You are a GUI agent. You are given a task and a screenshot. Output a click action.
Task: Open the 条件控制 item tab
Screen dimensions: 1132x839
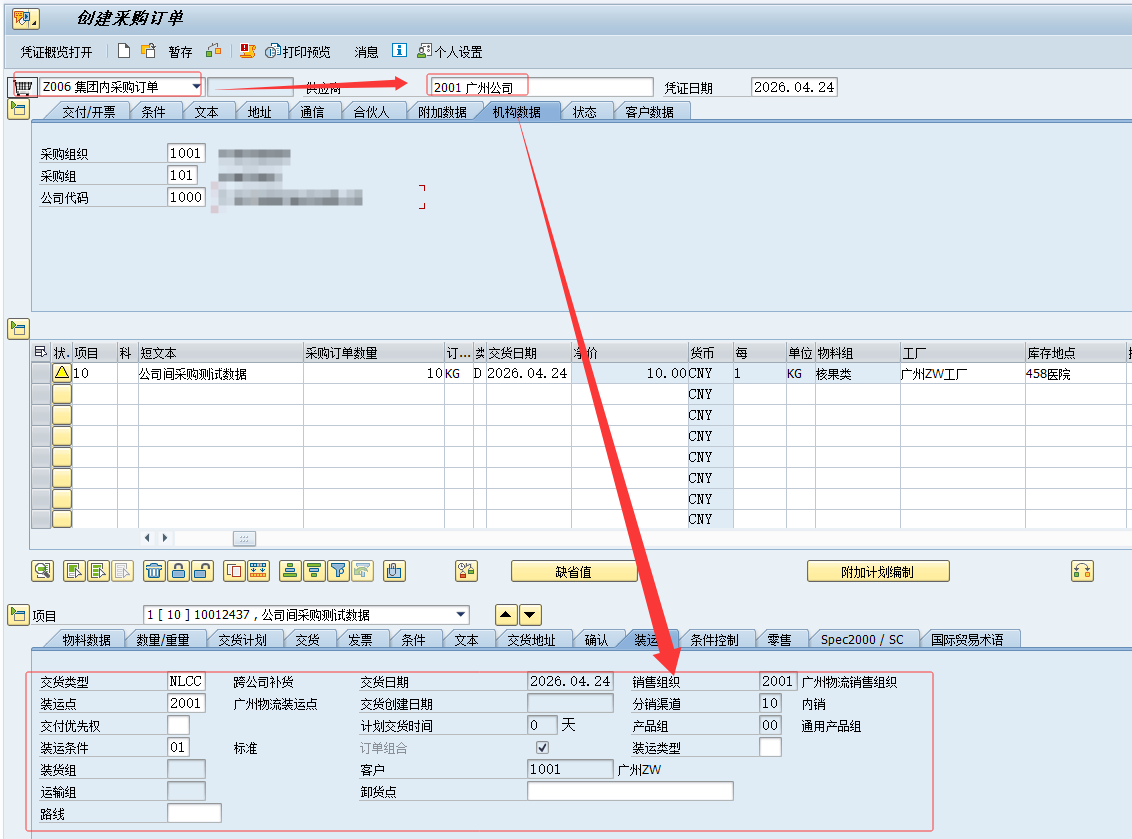714,640
